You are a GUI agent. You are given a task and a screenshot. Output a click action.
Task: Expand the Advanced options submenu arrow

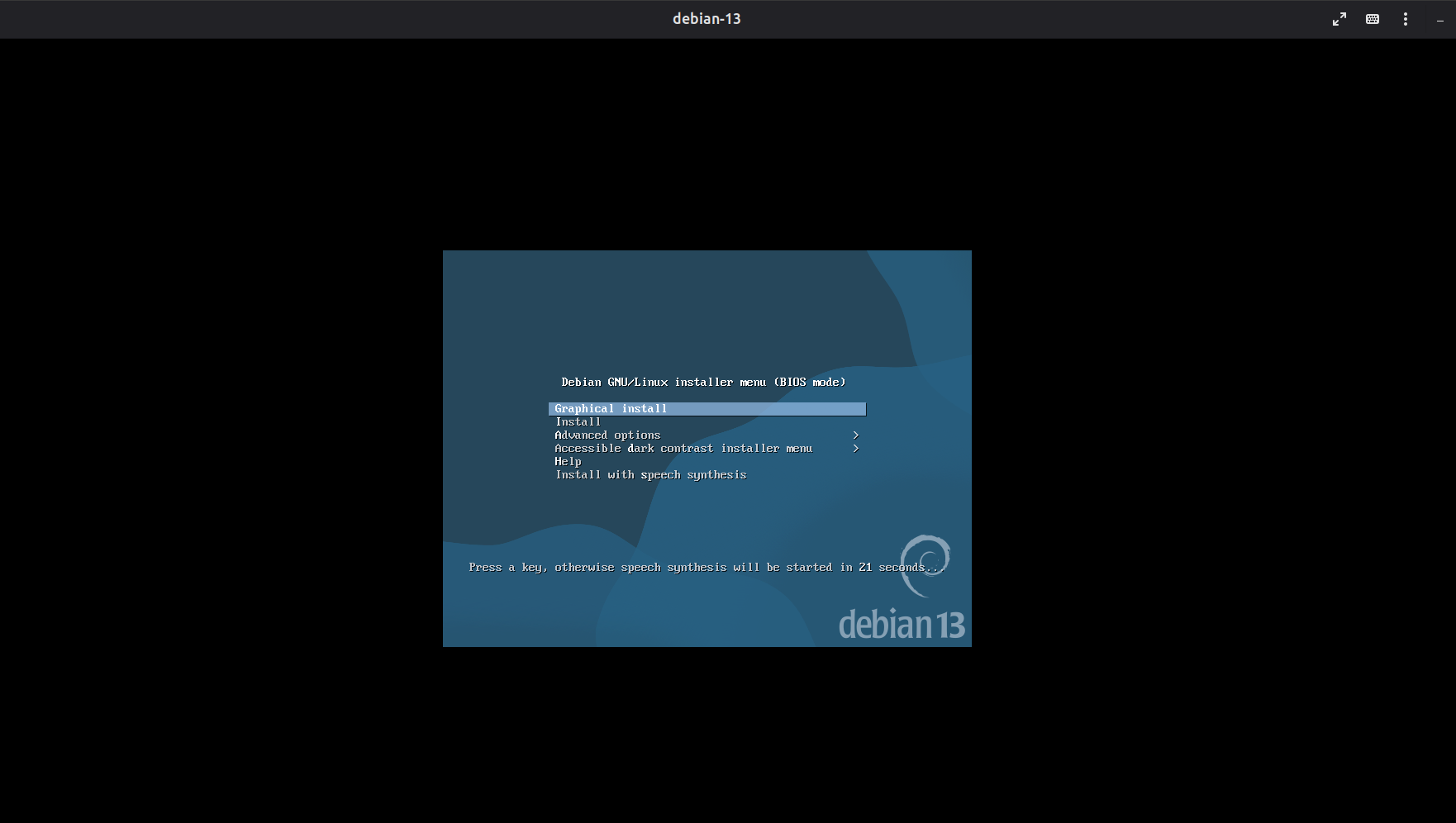click(x=856, y=435)
